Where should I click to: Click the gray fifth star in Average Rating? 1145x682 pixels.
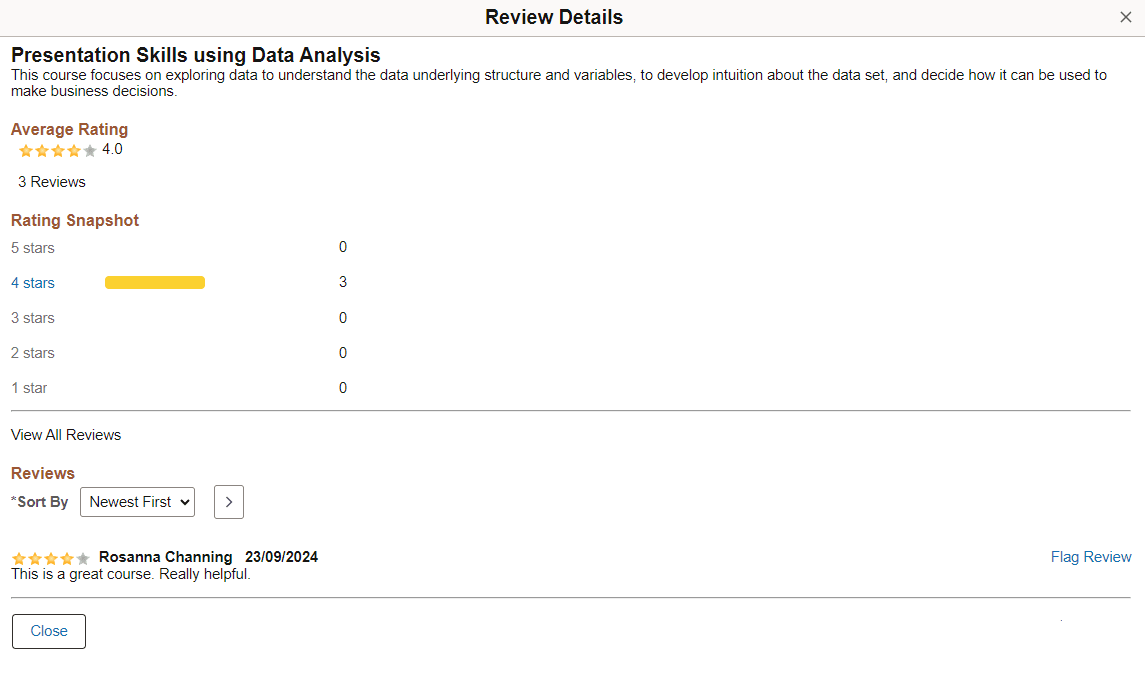tap(89, 150)
